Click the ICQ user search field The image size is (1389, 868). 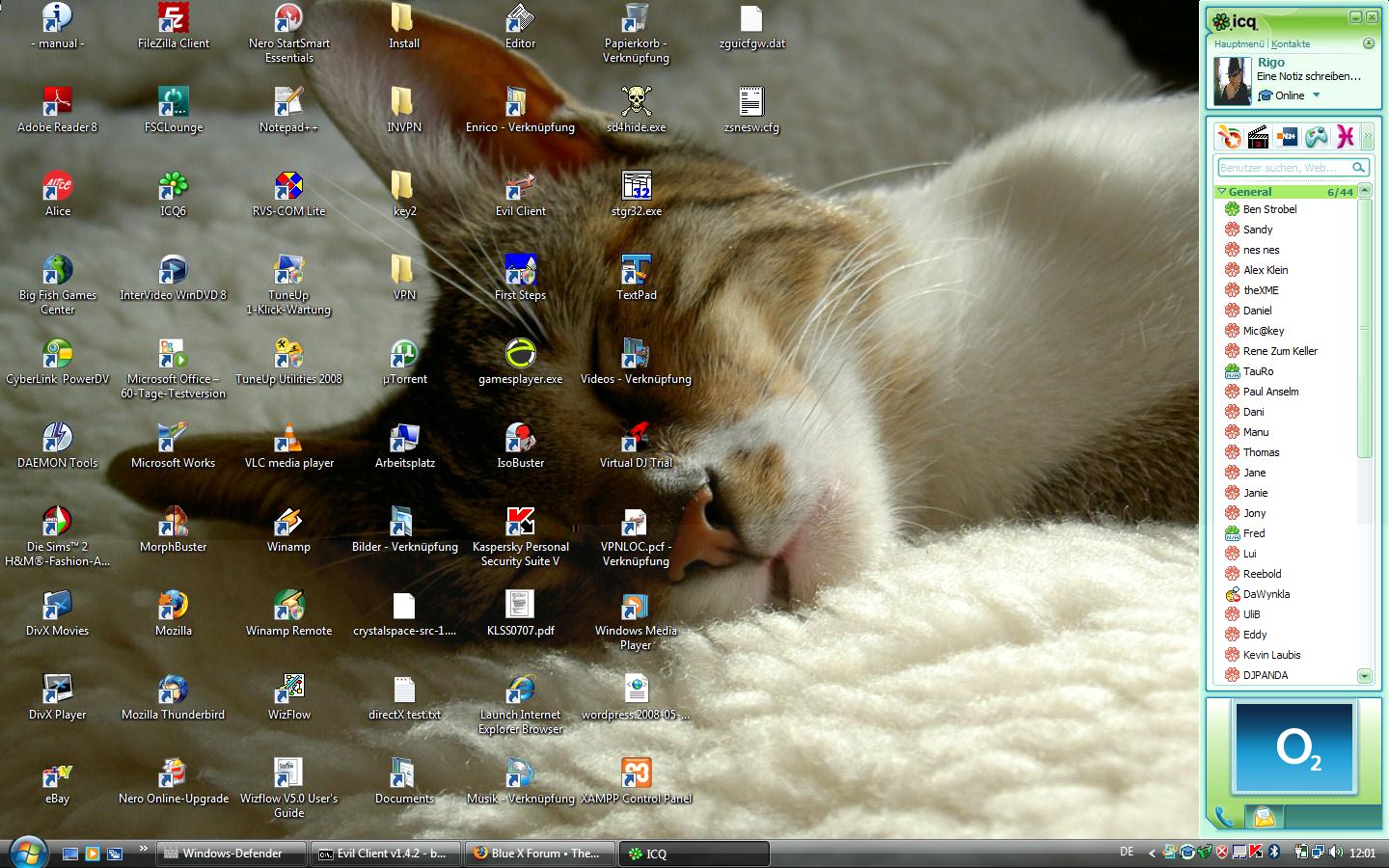[x=1283, y=168]
